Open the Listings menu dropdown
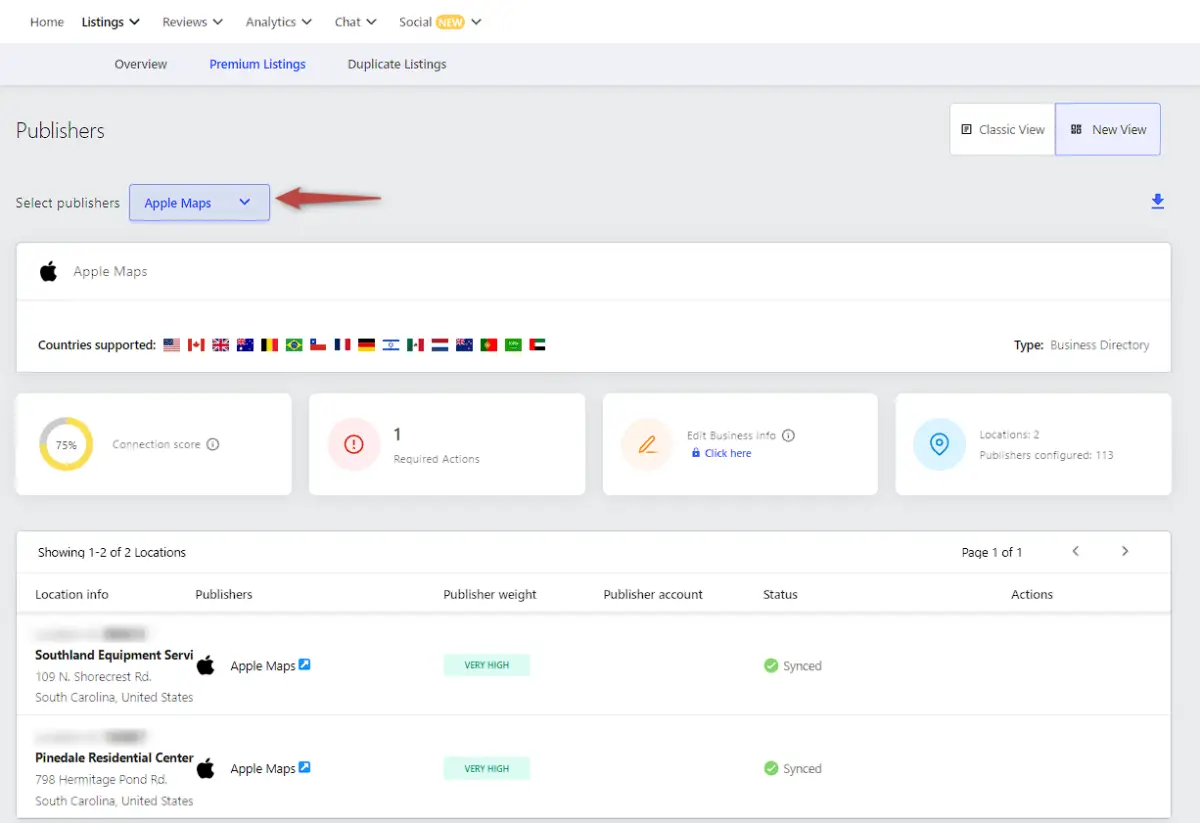The image size is (1200, 823). click(x=110, y=22)
